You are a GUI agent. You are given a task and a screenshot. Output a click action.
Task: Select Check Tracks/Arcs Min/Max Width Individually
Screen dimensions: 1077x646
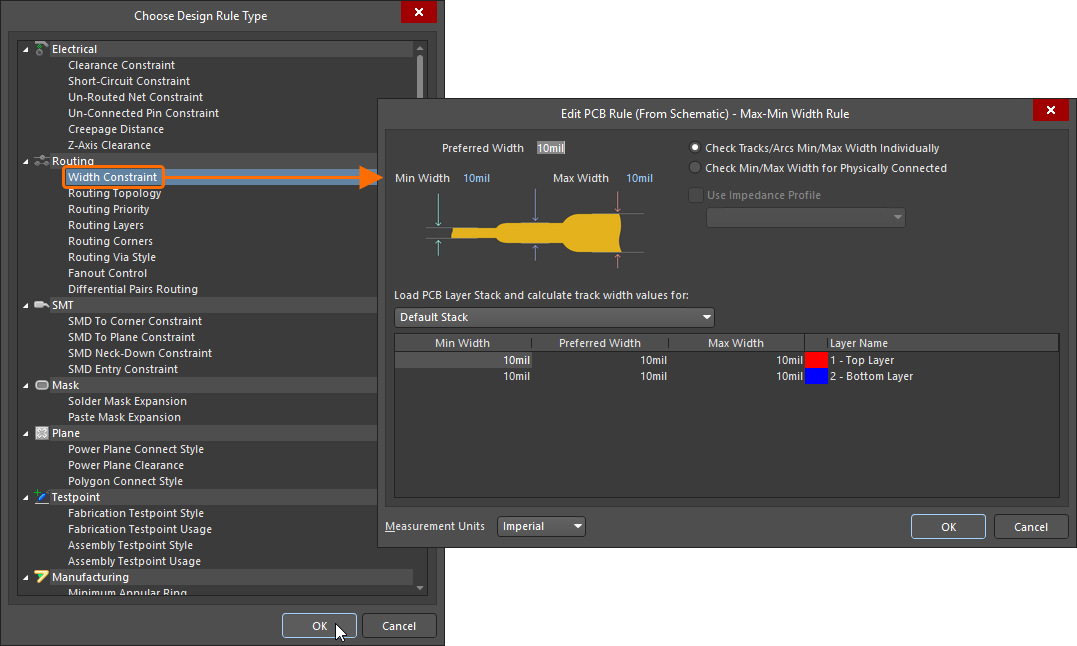(x=696, y=147)
